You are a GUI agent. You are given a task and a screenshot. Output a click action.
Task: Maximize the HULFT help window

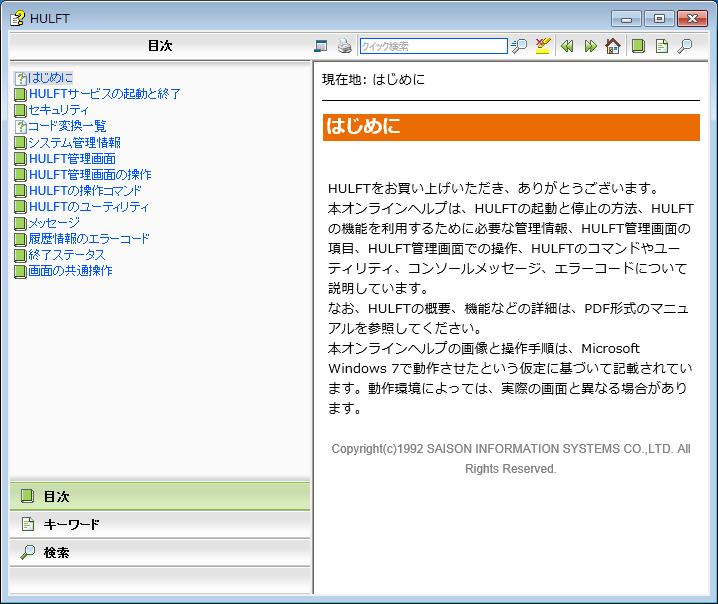659,19
